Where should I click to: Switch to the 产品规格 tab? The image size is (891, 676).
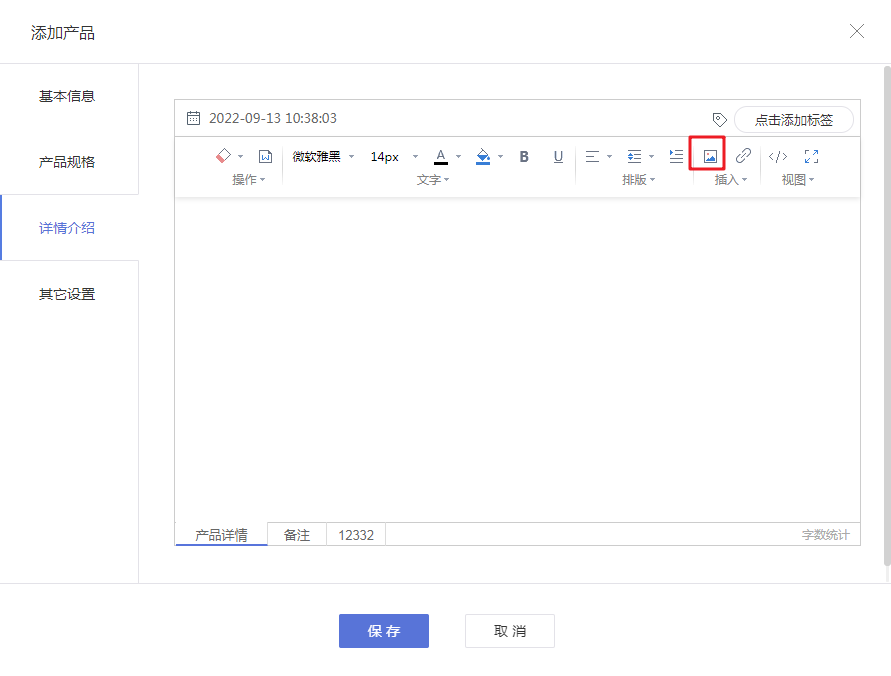pyautogui.click(x=67, y=162)
